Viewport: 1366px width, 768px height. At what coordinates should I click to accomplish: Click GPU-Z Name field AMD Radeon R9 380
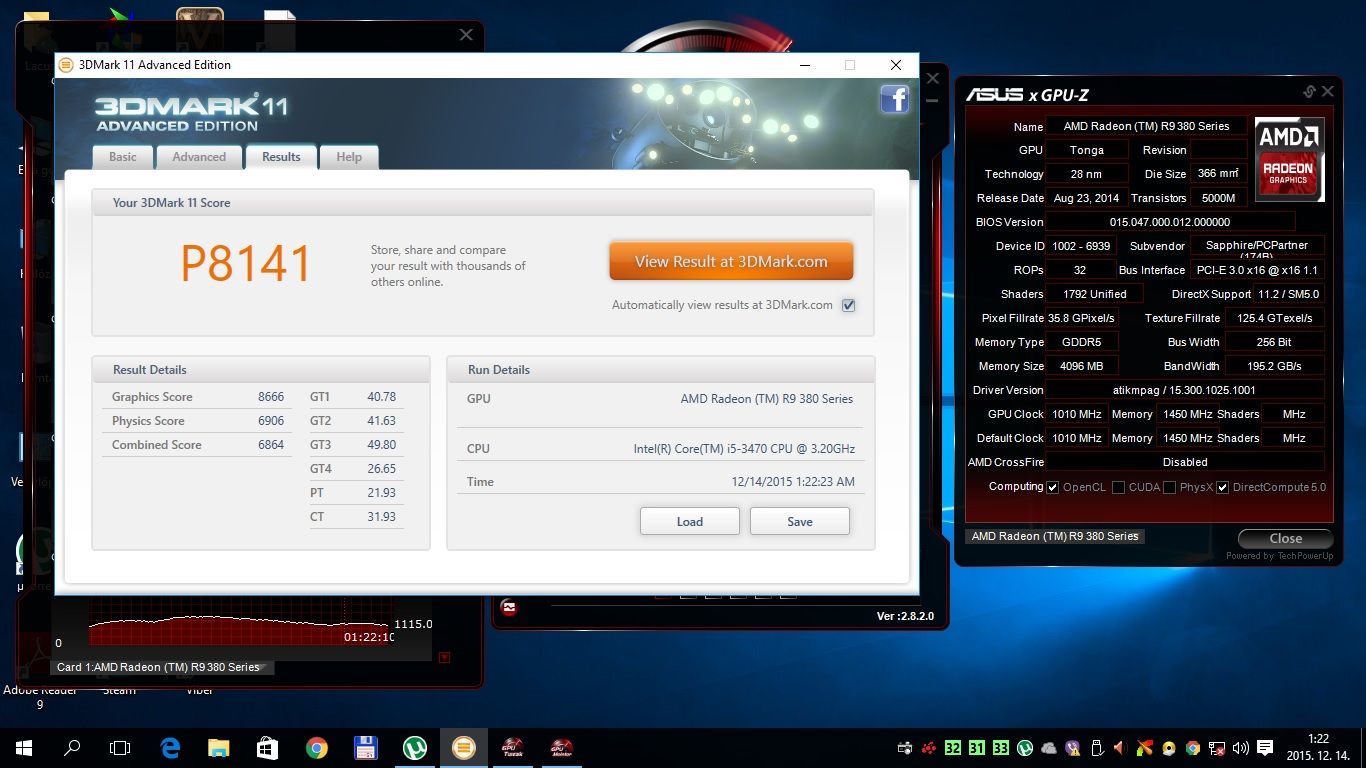(x=1146, y=126)
